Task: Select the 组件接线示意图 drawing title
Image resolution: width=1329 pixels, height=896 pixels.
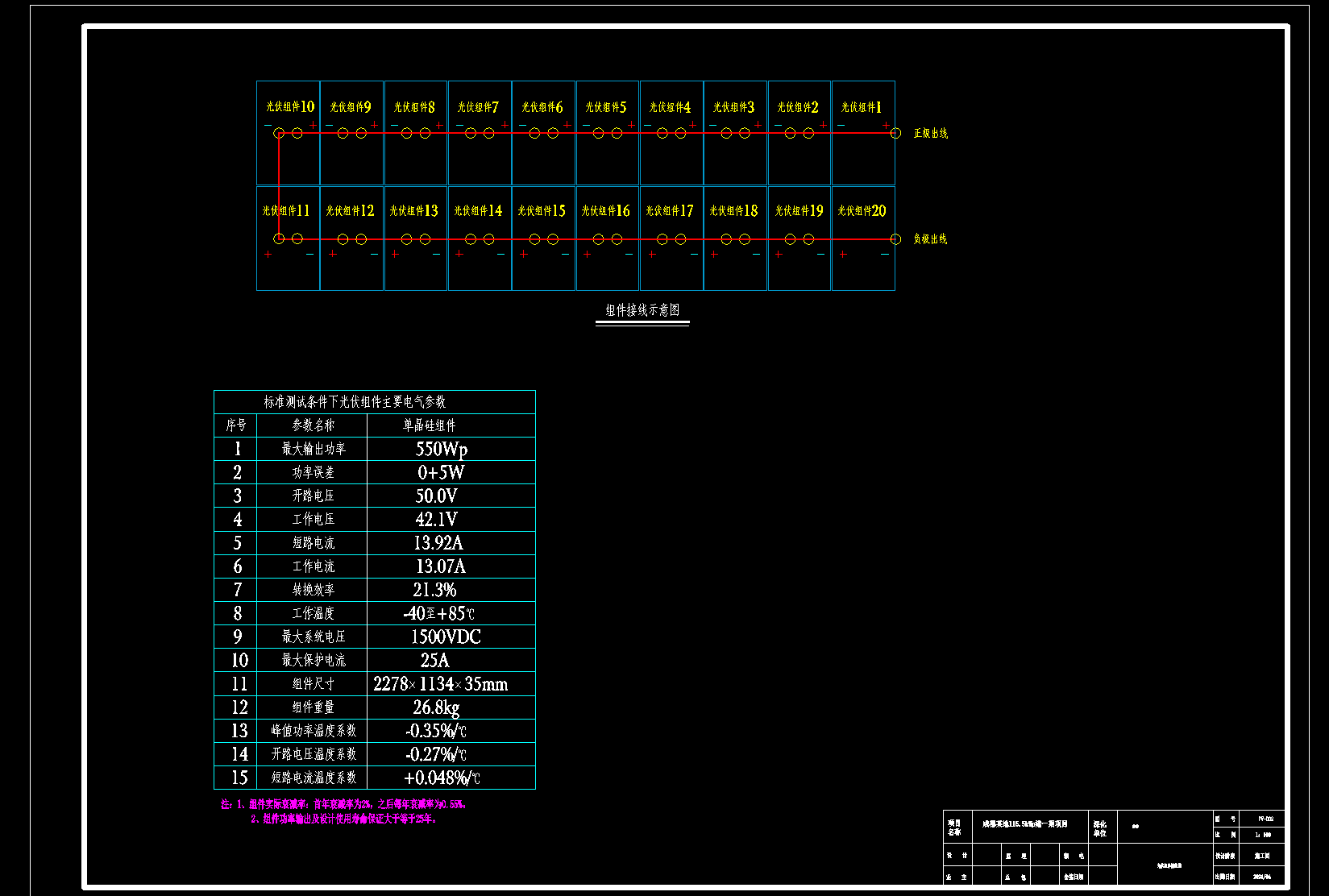Action: coord(642,310)
